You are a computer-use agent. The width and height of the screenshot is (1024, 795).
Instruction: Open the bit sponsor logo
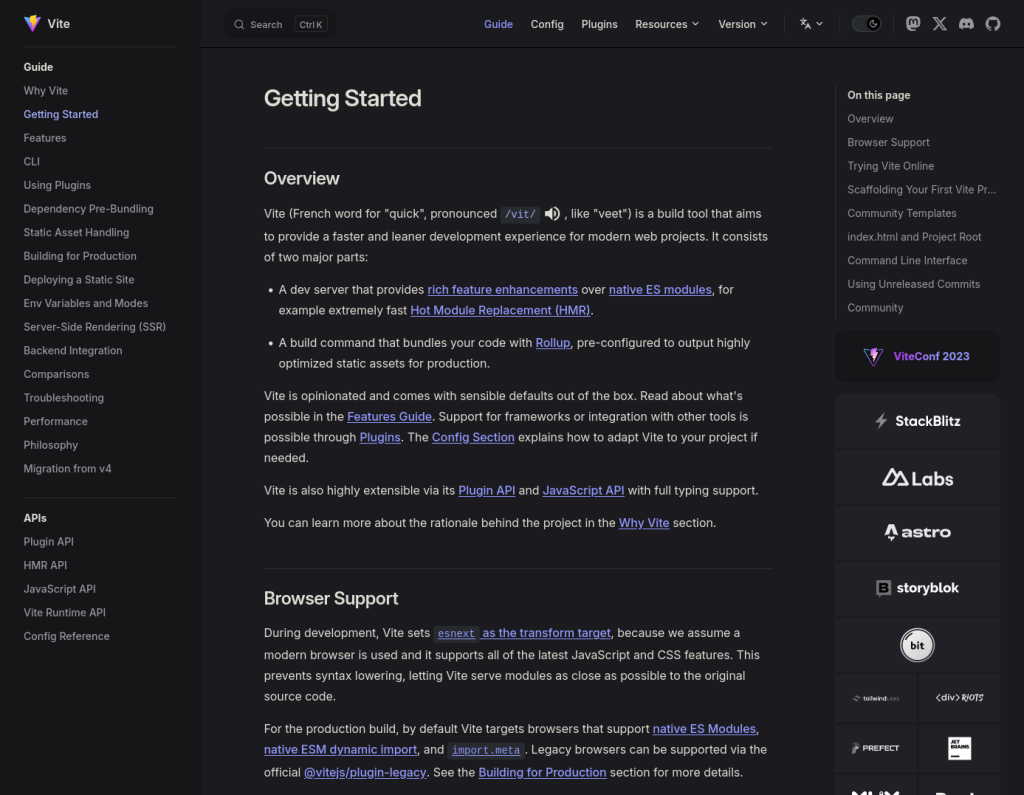point(918,645)
